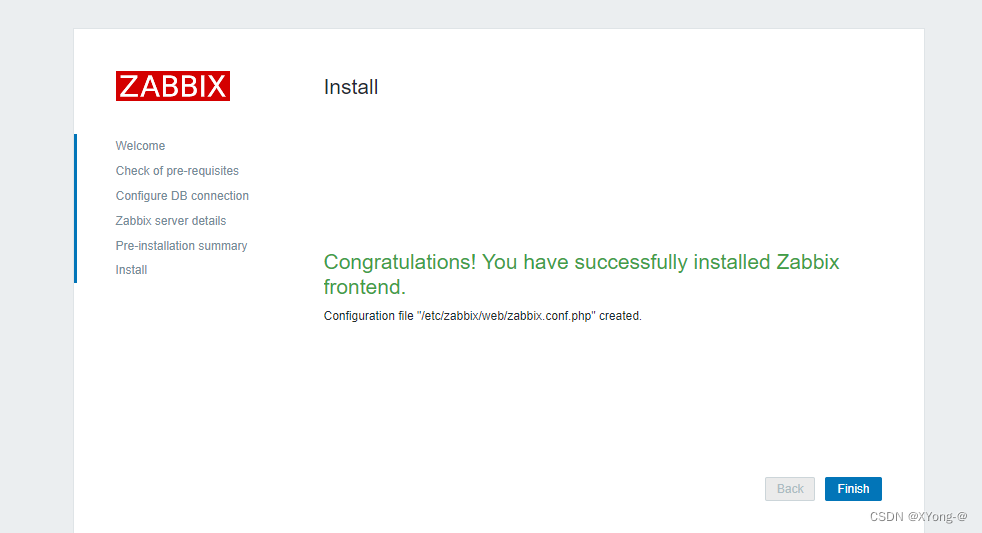
Task: Click the Finish button
Action: point(853,489)
